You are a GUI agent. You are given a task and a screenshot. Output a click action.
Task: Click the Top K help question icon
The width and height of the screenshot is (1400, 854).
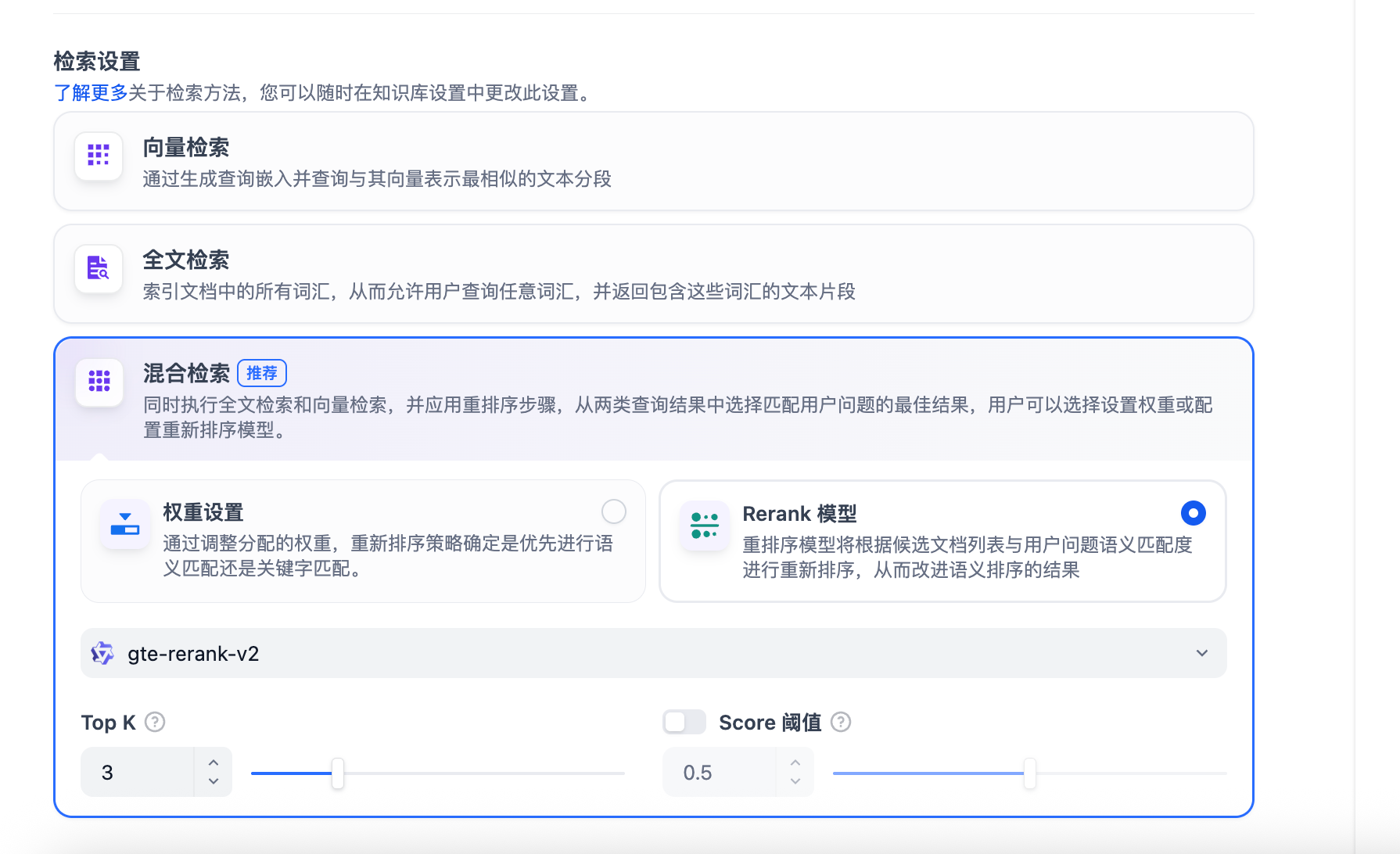pos(155,722)
